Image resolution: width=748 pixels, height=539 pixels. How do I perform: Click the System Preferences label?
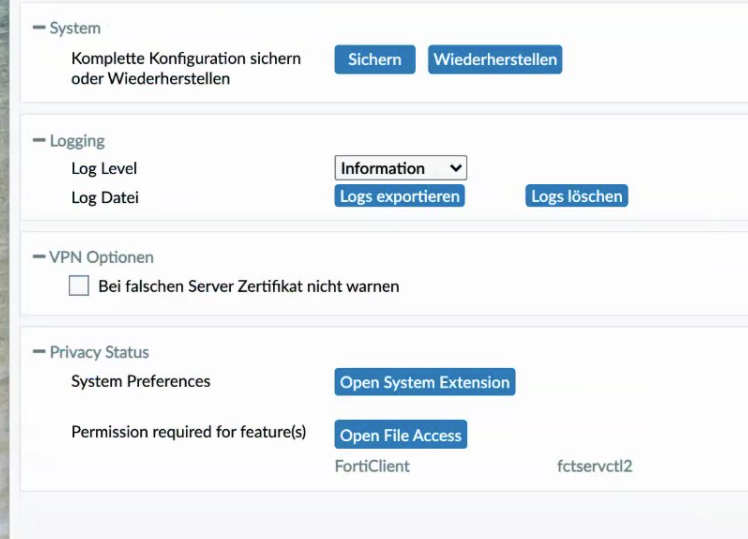[141, 381]
